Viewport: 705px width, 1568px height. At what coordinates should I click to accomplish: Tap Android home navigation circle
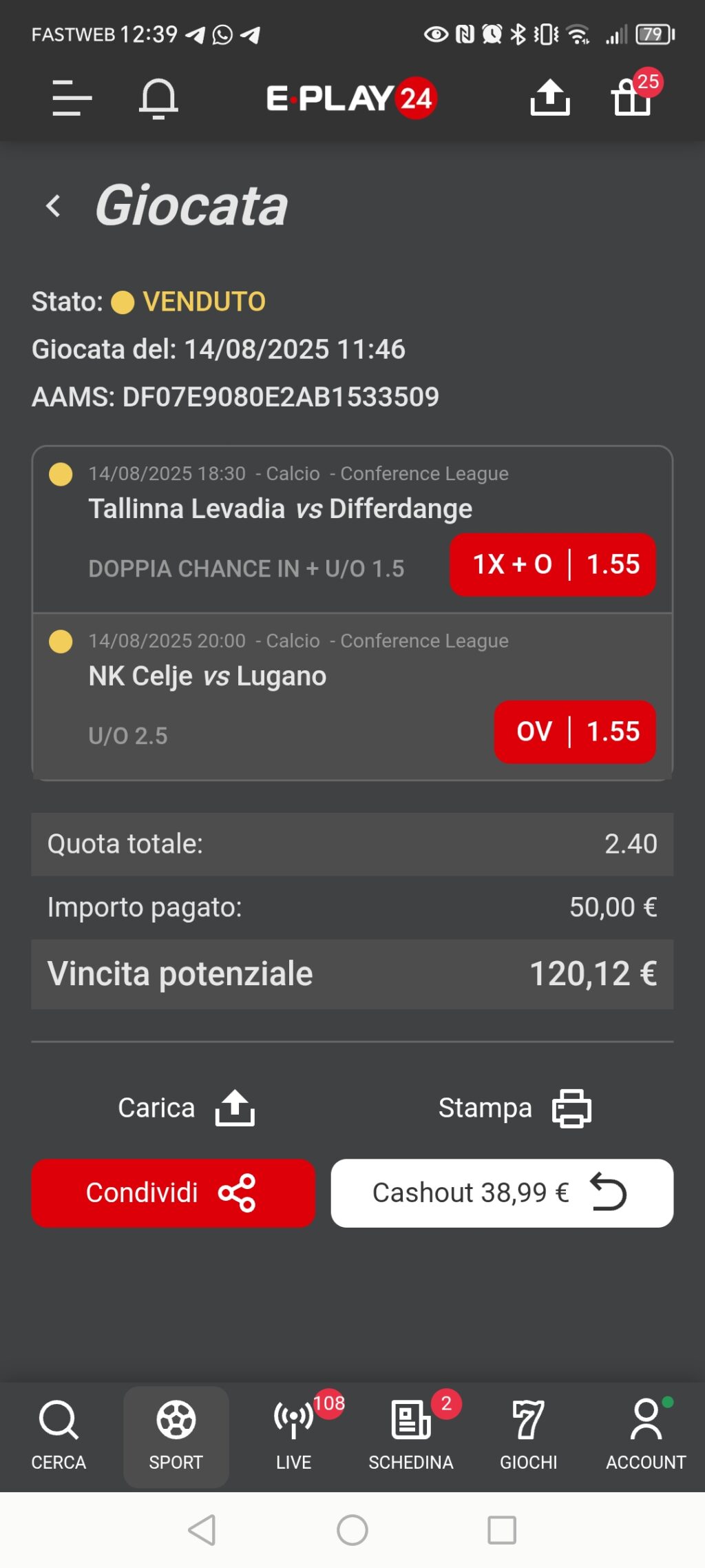(x=352, y=1530)
